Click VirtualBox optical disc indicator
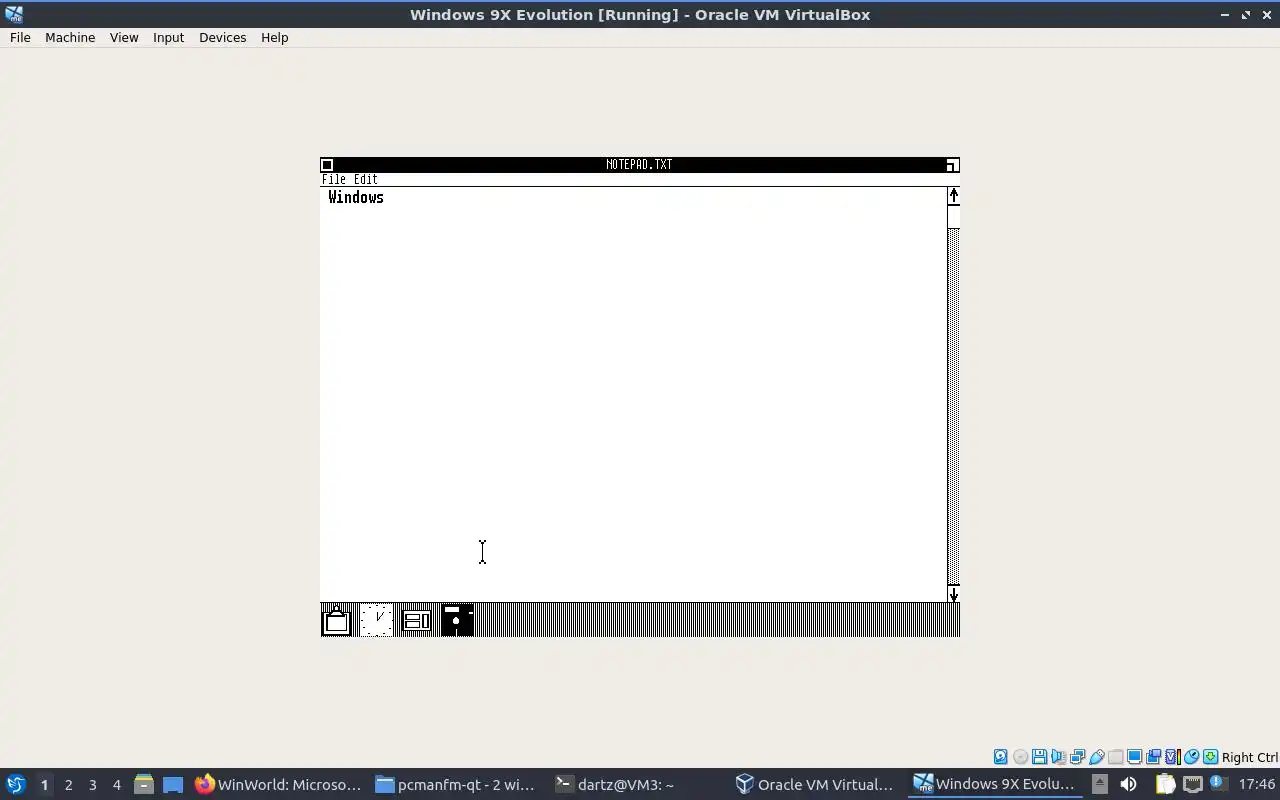The width and height of the screenshot is (1280, 800). [1020, 757]
